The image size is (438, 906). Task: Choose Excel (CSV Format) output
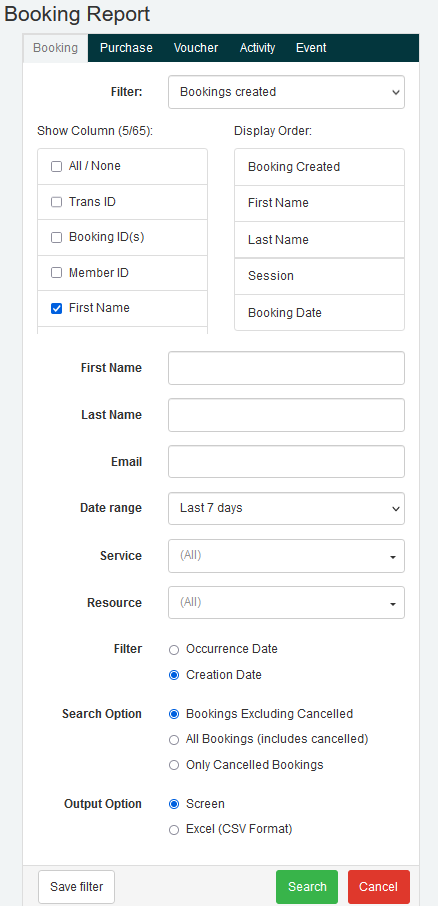[174, 830]
